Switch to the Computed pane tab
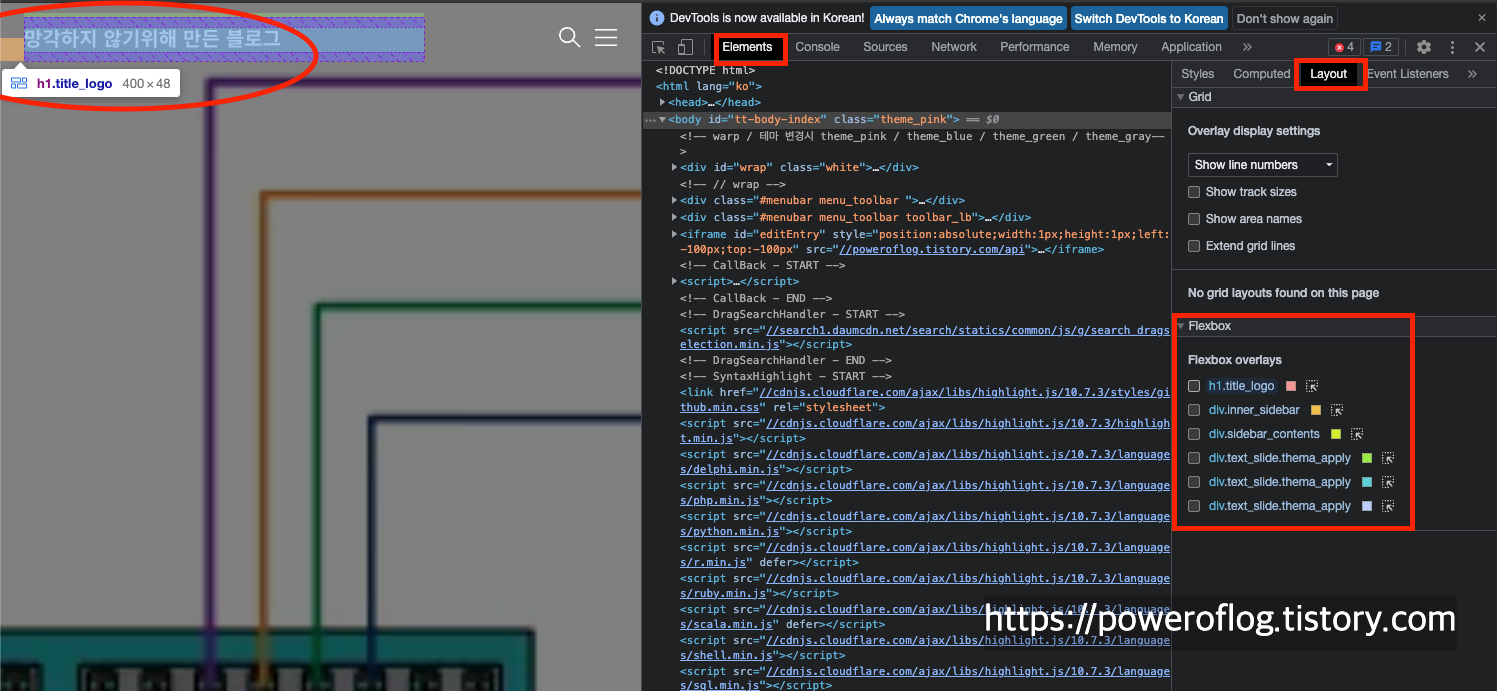Screen dimensions: 1497x691 1262,74
